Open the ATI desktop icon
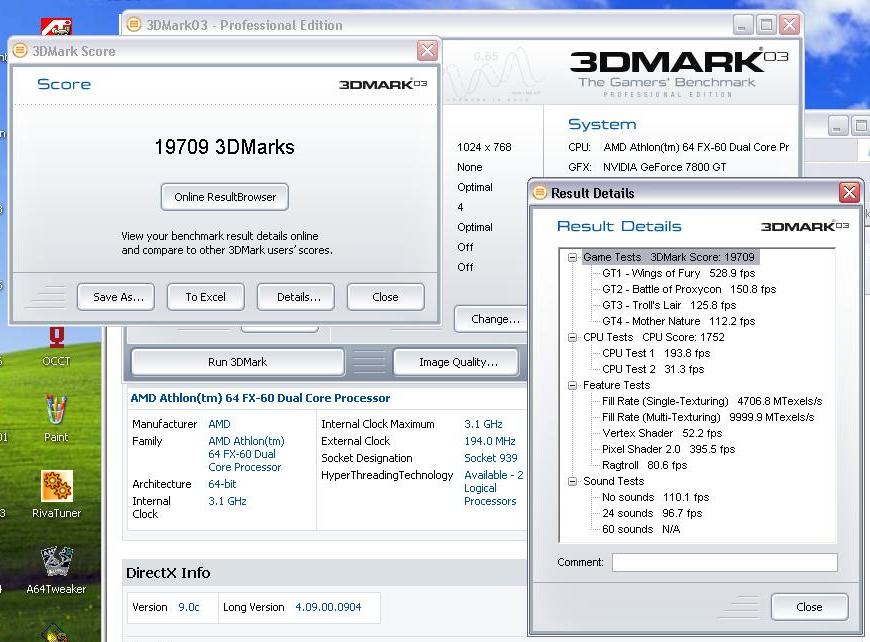The height and width of the screenshot is (642, 870). pos(56,26)
